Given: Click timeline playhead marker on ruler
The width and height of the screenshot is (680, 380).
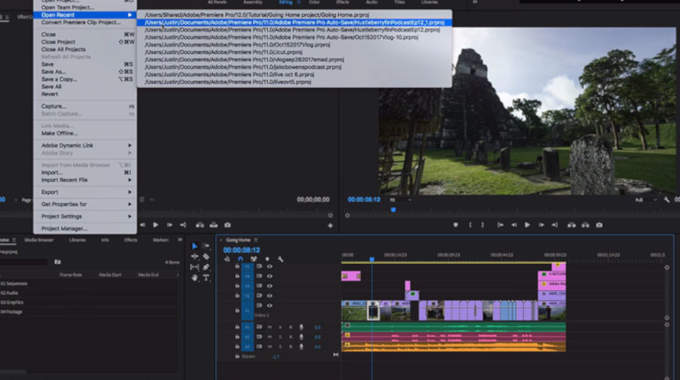Looking at the screenshot, I should (372, 259).
